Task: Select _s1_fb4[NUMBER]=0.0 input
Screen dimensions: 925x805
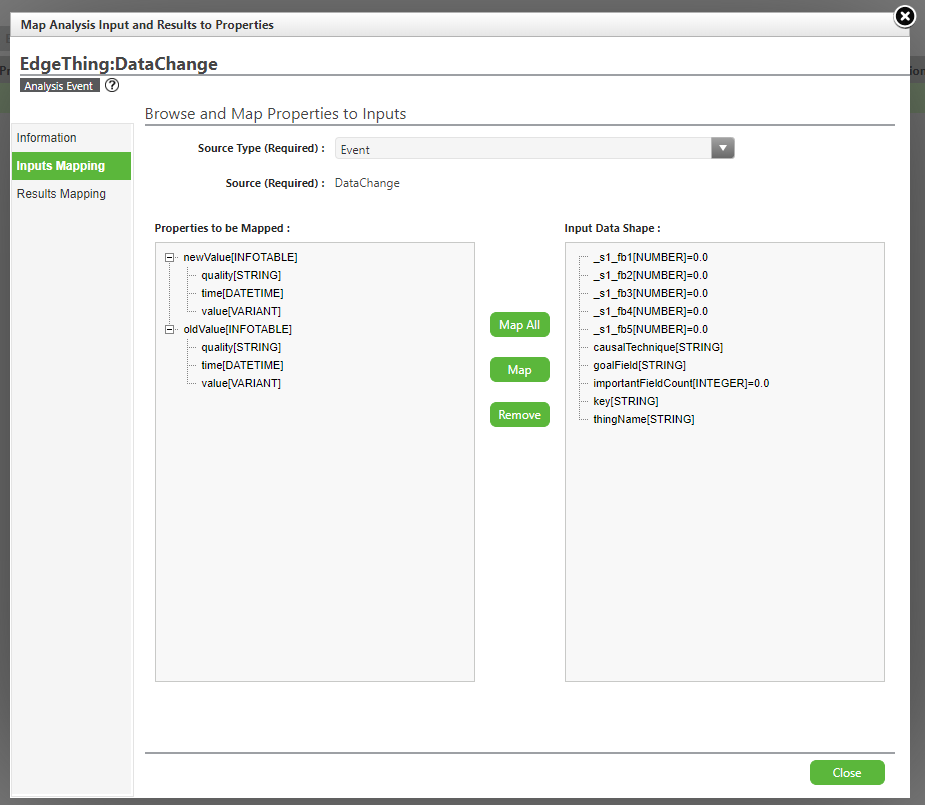Action: [x=650, y=311]
